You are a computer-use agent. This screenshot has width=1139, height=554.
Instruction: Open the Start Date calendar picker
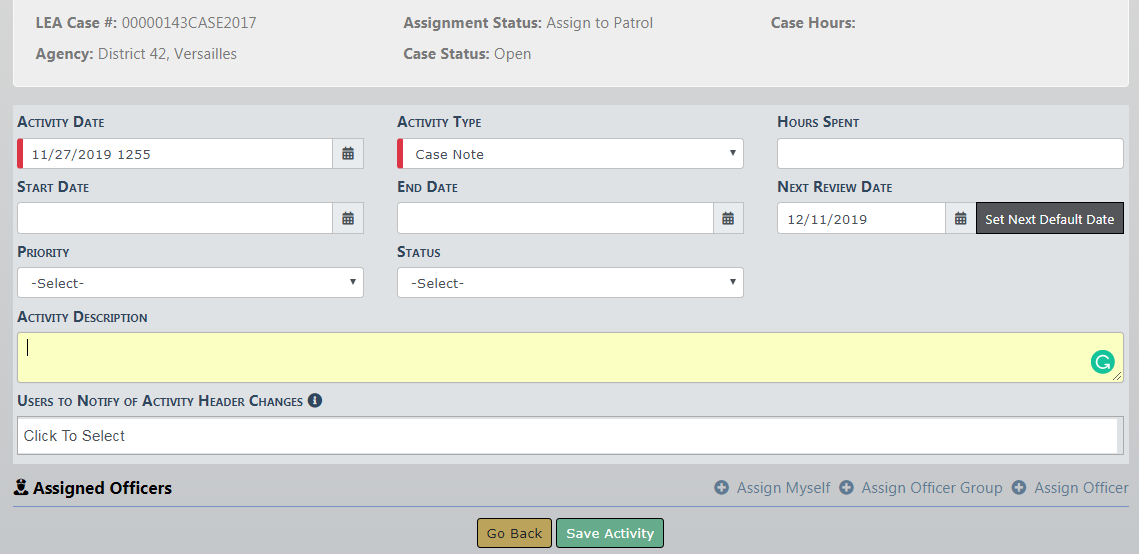pos(348,218)
